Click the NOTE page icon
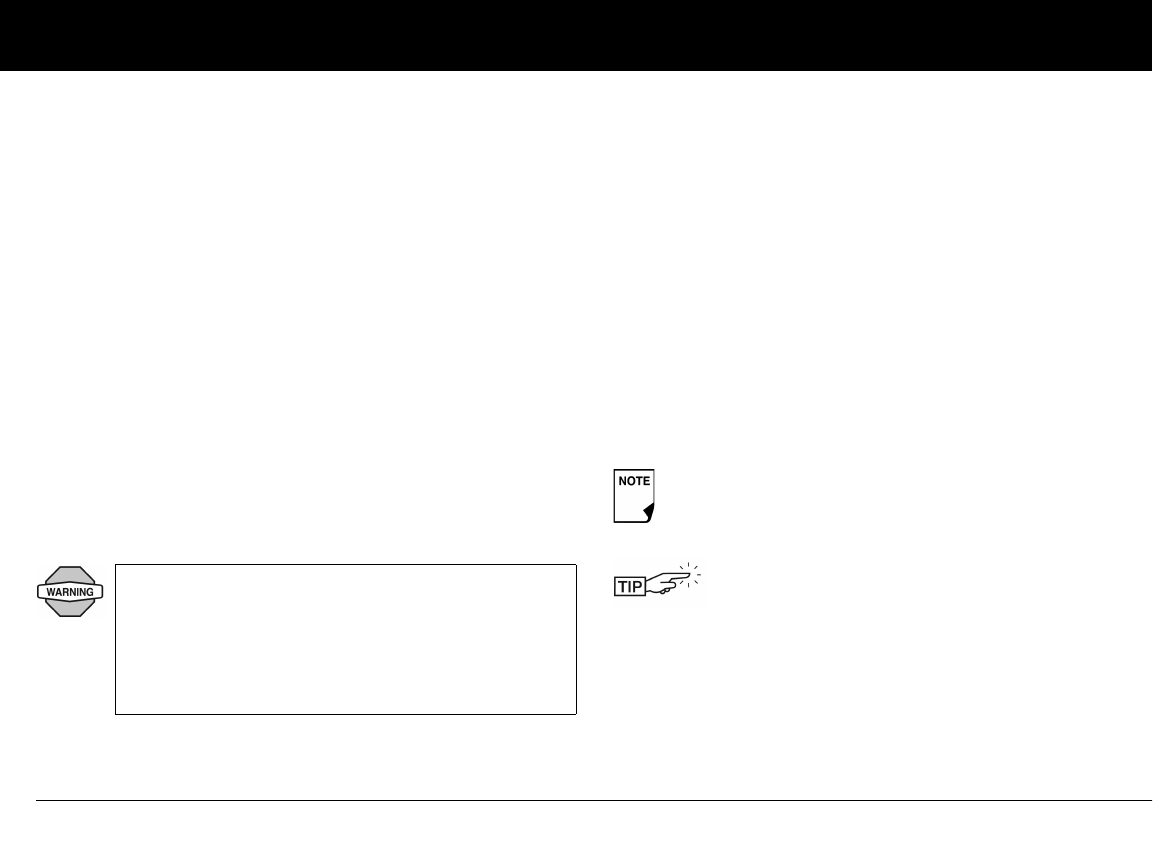This screenshot has width=1153, height=846. pyautogui.click(x=632, y=497)
